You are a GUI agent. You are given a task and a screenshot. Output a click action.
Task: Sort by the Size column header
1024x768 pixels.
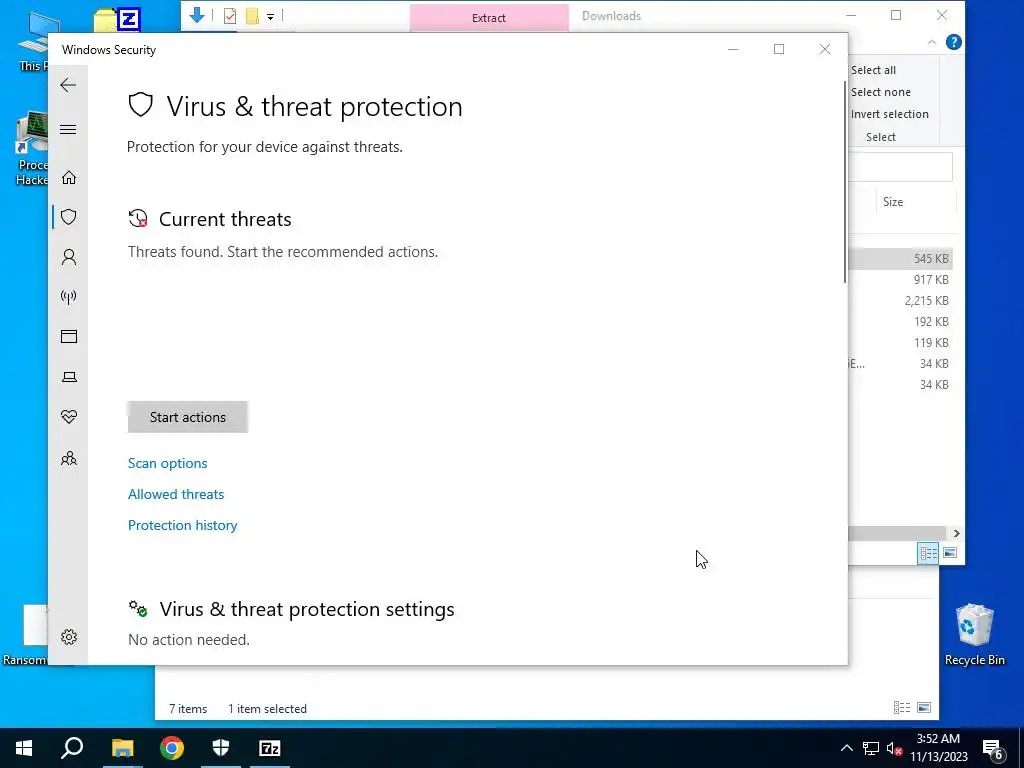(x=893, y=202)
